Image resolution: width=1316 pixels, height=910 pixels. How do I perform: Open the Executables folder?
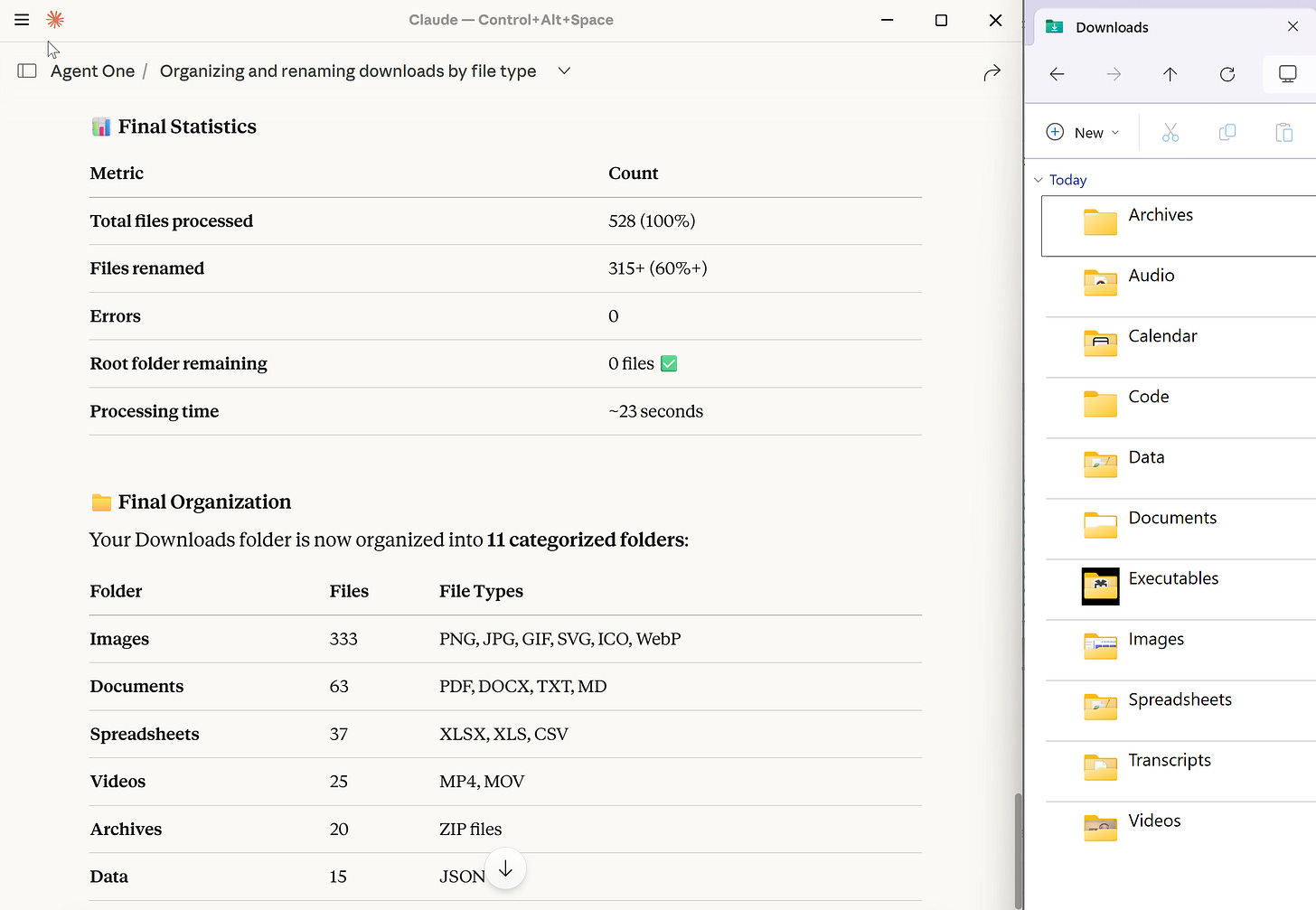click(1172, 586)
